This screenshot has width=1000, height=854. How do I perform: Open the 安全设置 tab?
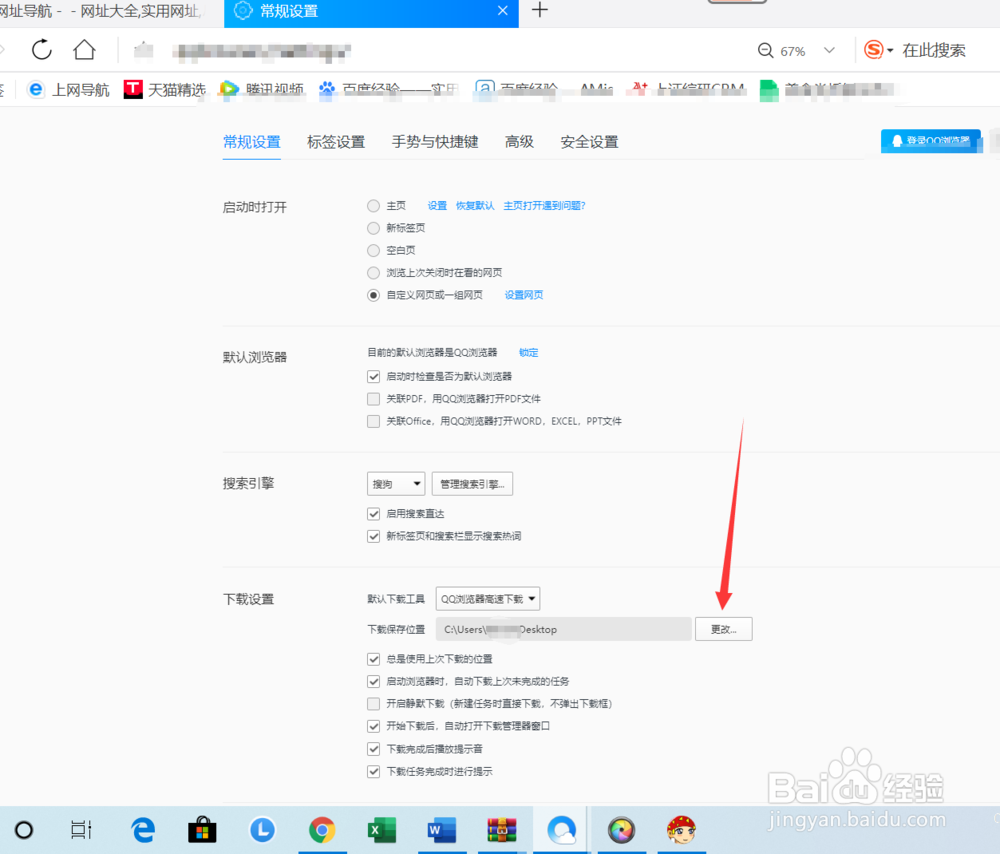pos(589,142)
